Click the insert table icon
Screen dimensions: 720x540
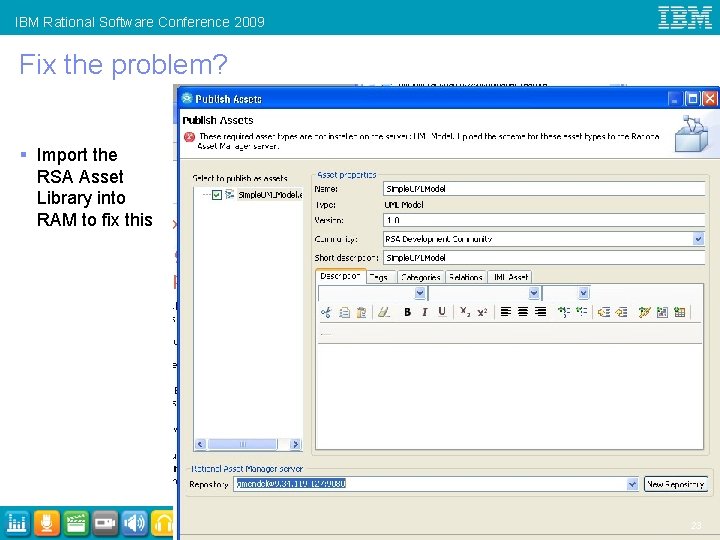click(680, 312)
